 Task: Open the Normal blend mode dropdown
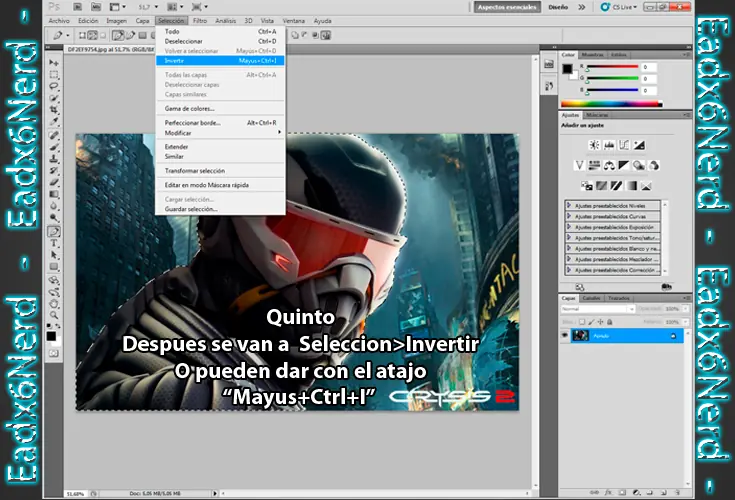(x=598, y=309)
